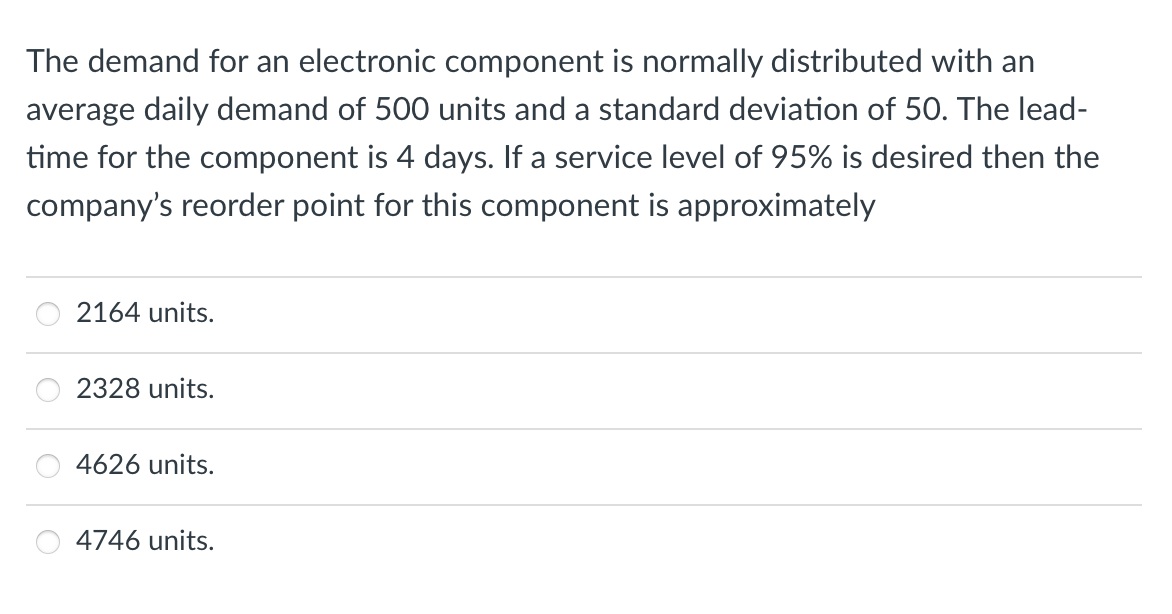Click the 2328 units answer text
The image size is (1172, 614).
coord(144,390)
